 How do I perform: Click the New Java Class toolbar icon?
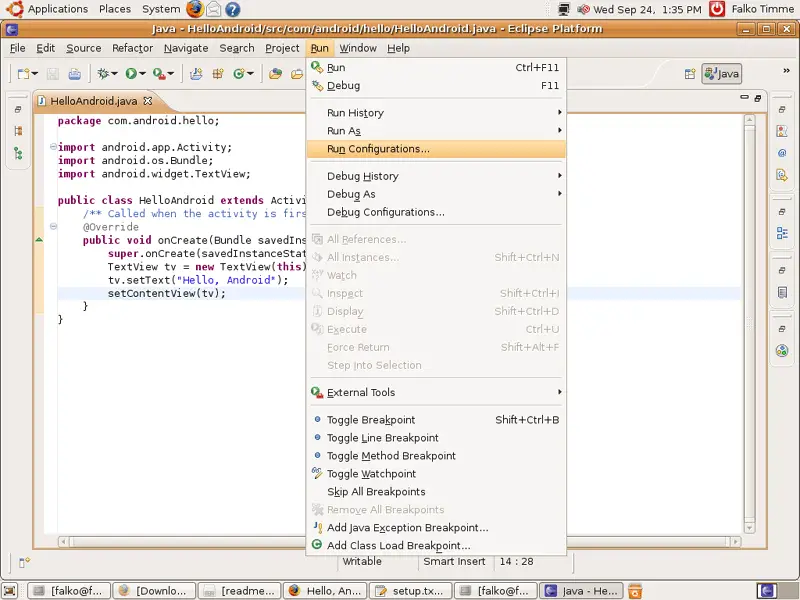(x=239, y=74)
